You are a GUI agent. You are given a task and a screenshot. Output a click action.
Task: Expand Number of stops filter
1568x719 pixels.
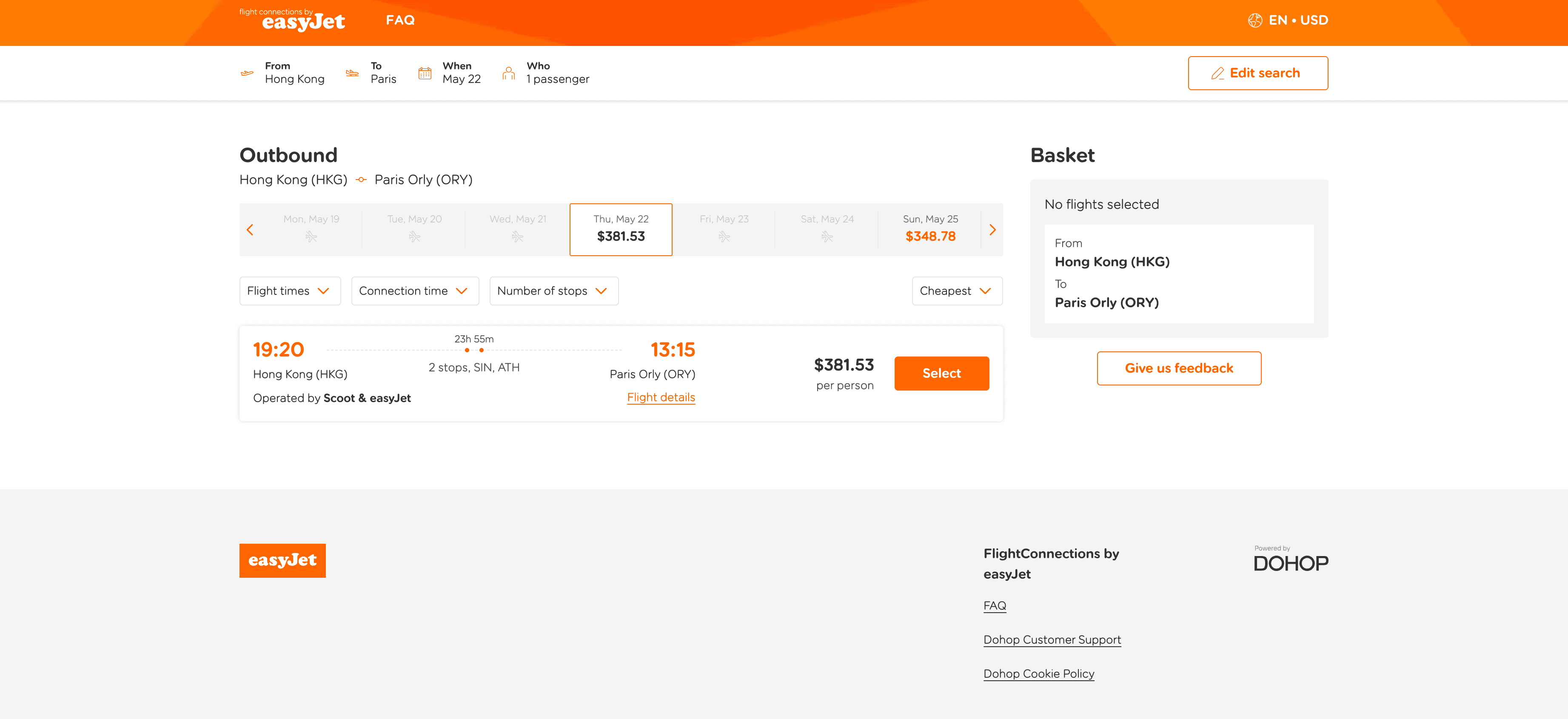point(553,291)
